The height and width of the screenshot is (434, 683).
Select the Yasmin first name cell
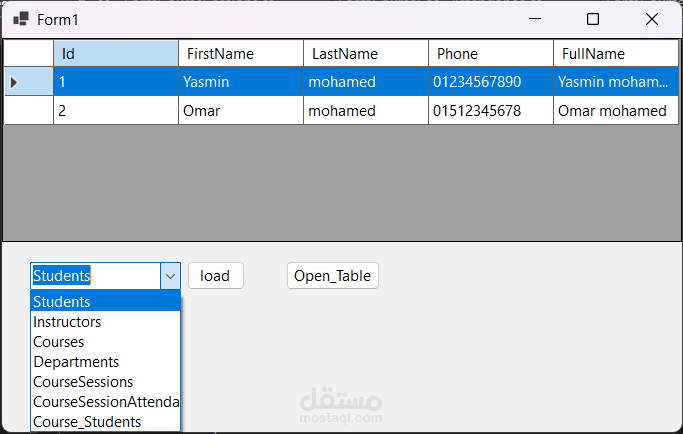241,81
